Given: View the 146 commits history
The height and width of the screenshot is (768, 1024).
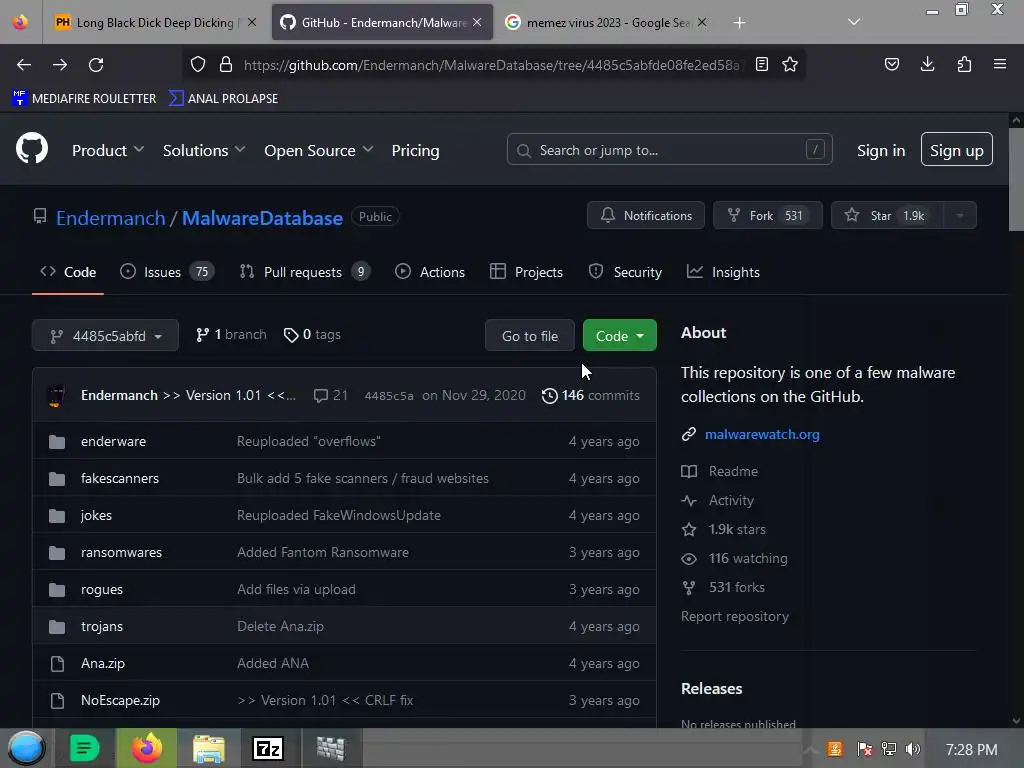Looking at the screenshot, I should [591, 396].
